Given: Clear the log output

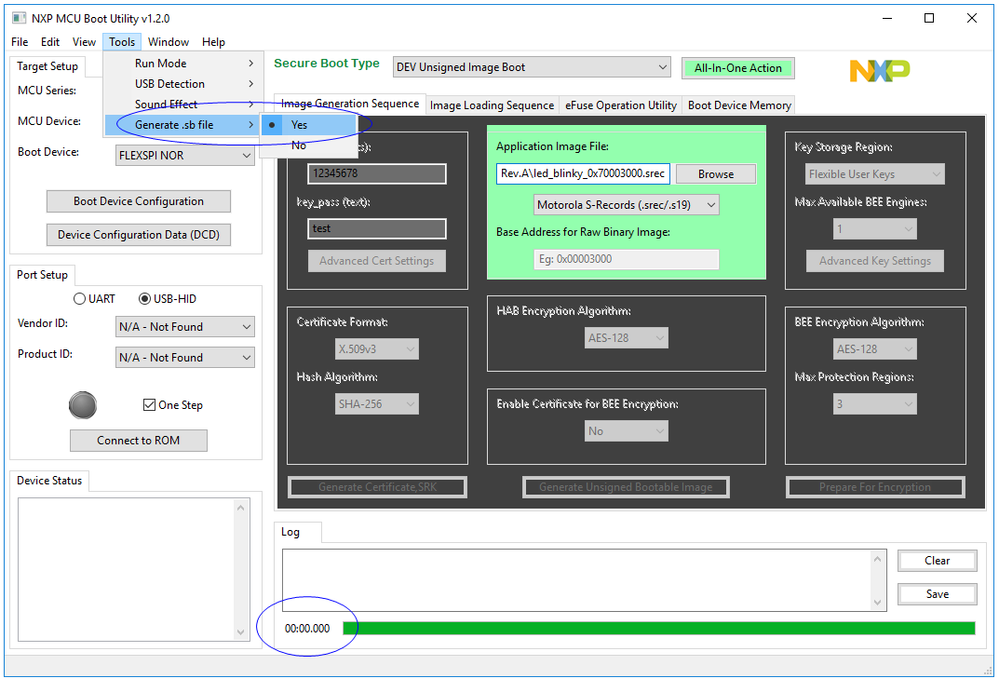Looking at the screenshot, I should coord(937,561).
